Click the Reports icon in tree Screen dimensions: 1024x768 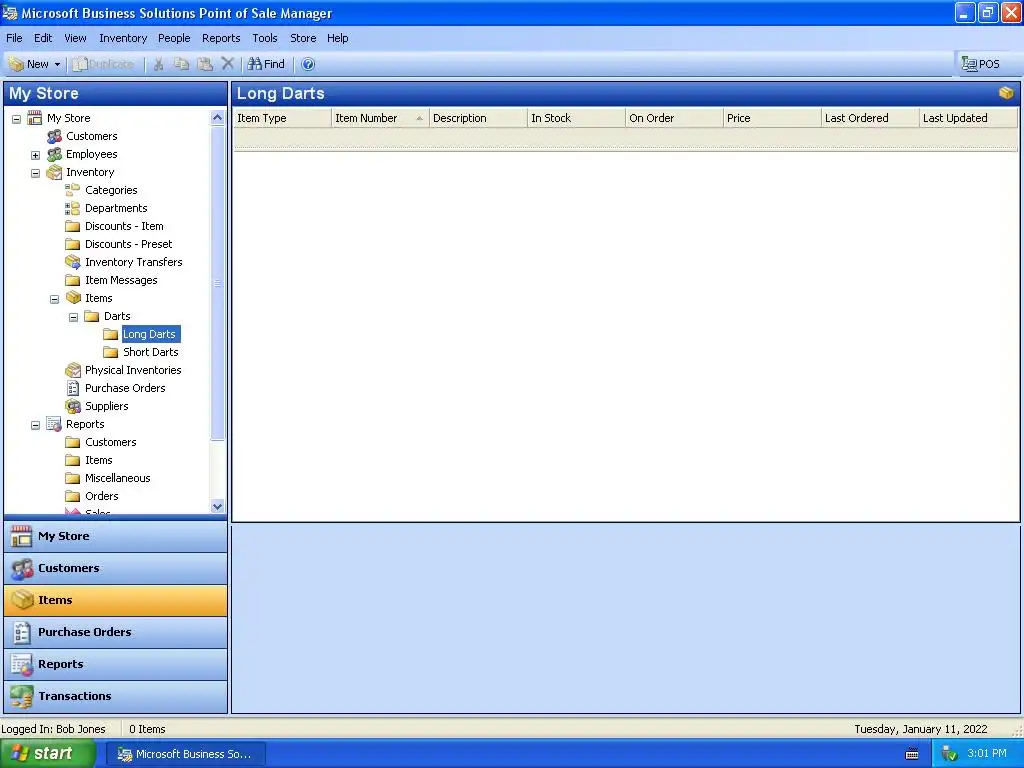[x=54, y=424]
